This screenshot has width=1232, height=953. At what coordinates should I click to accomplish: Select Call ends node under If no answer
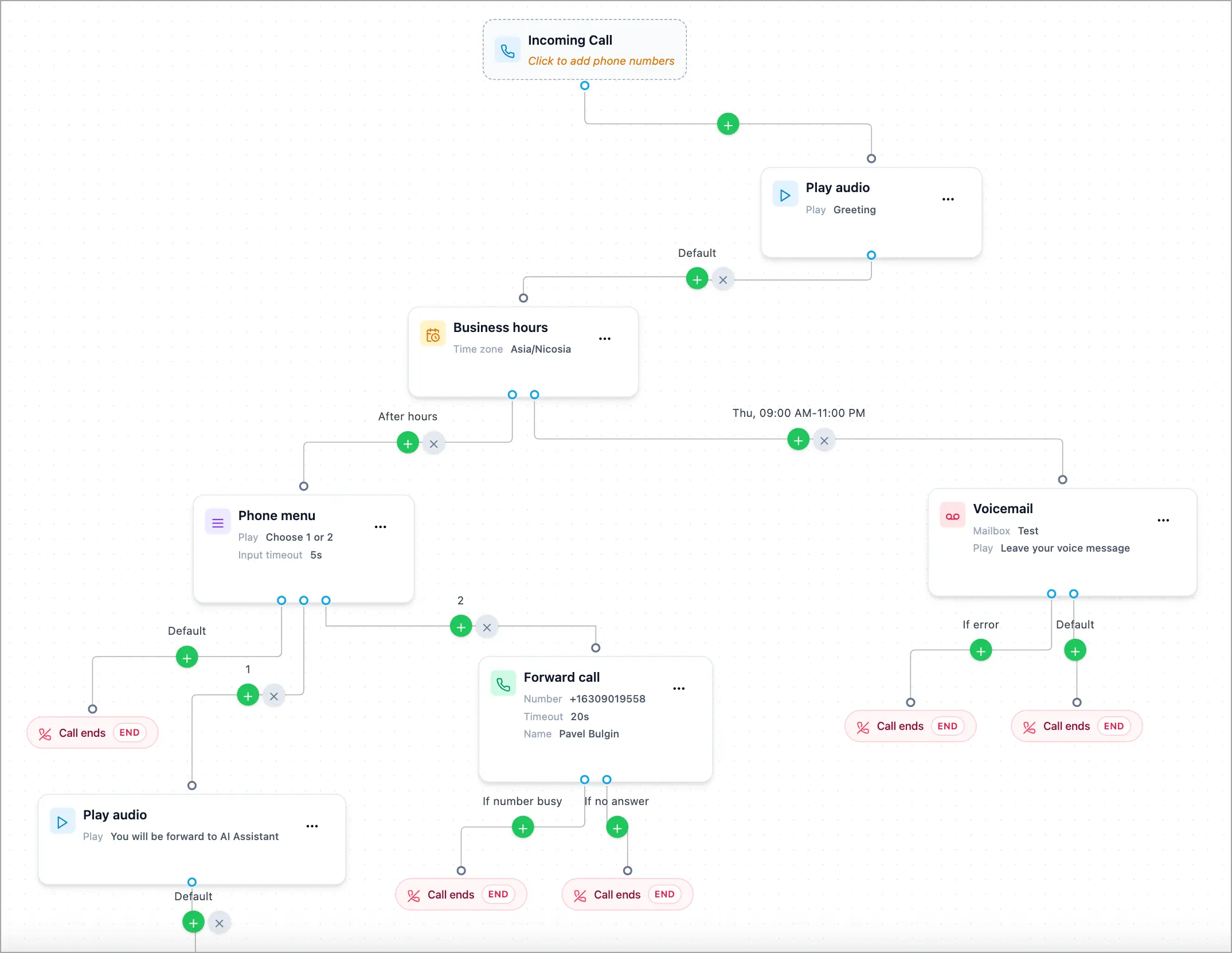(x=627, y=895)
